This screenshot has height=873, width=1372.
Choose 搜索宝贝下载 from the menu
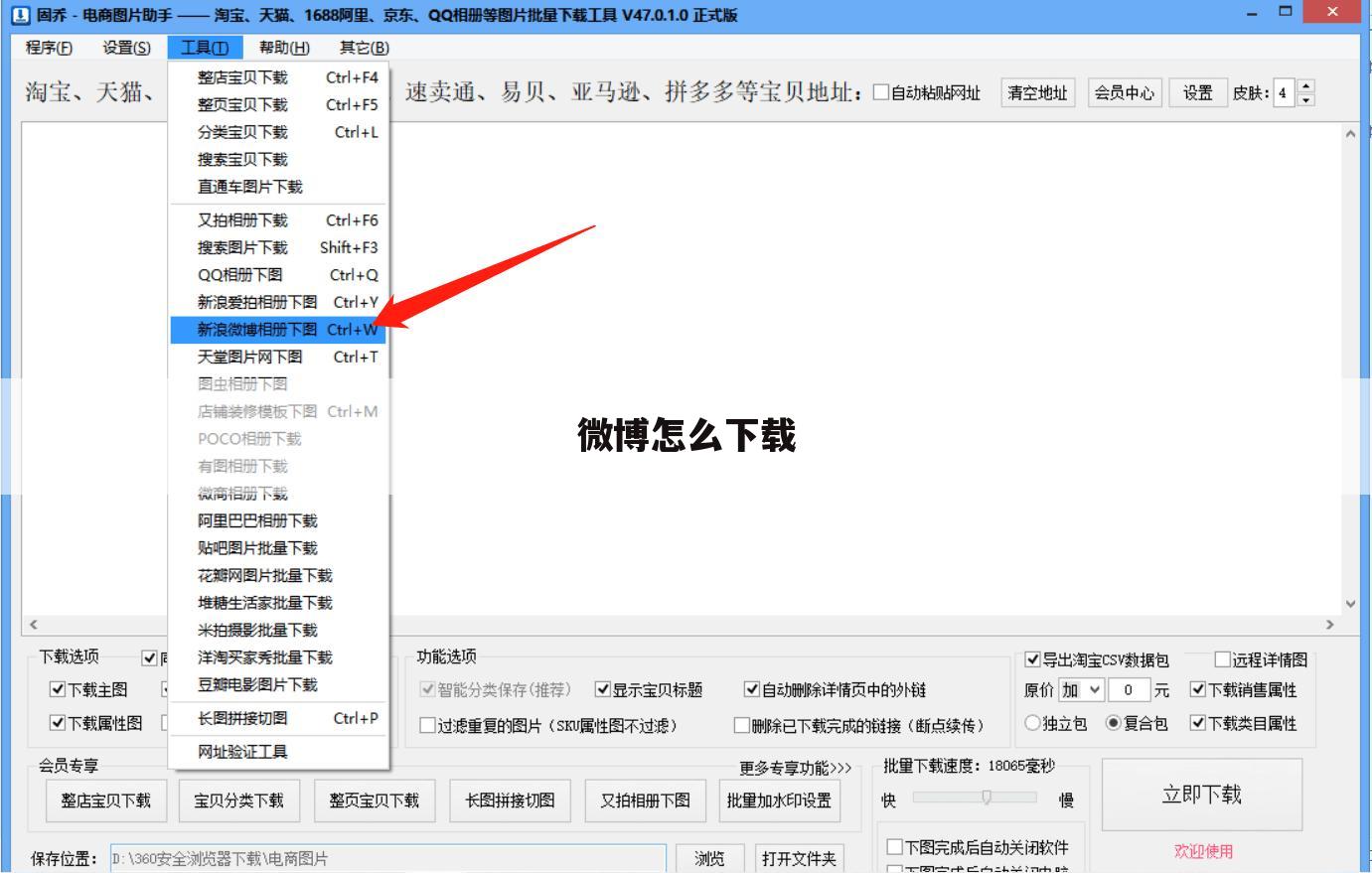tap(278, 159)
